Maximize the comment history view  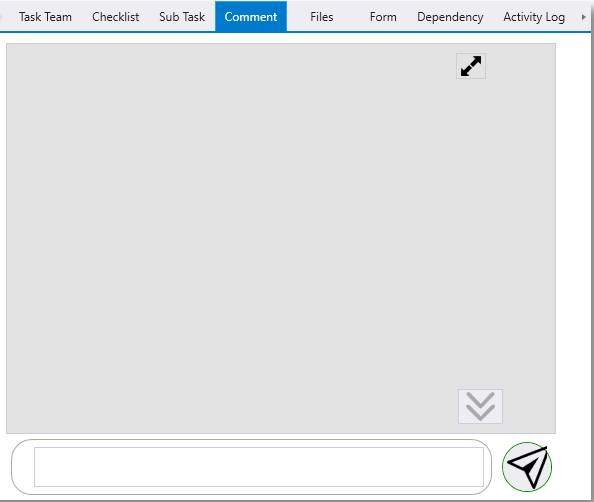[471, 66]
